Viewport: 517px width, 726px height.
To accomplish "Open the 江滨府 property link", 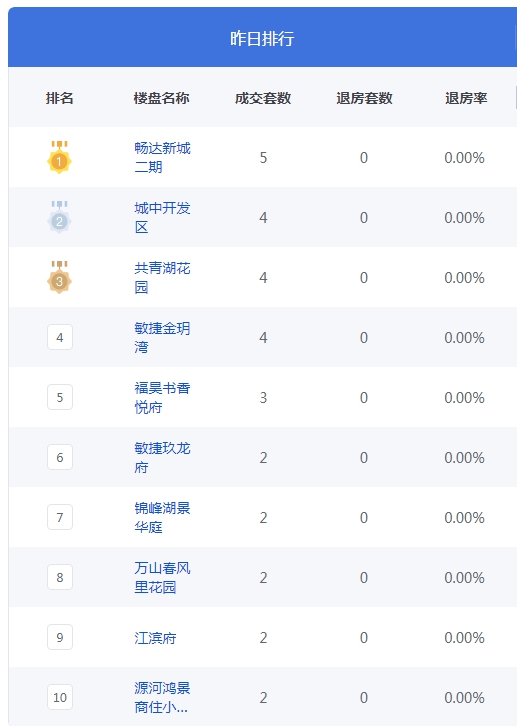I will pyautogui.click(x=155, y=638).
